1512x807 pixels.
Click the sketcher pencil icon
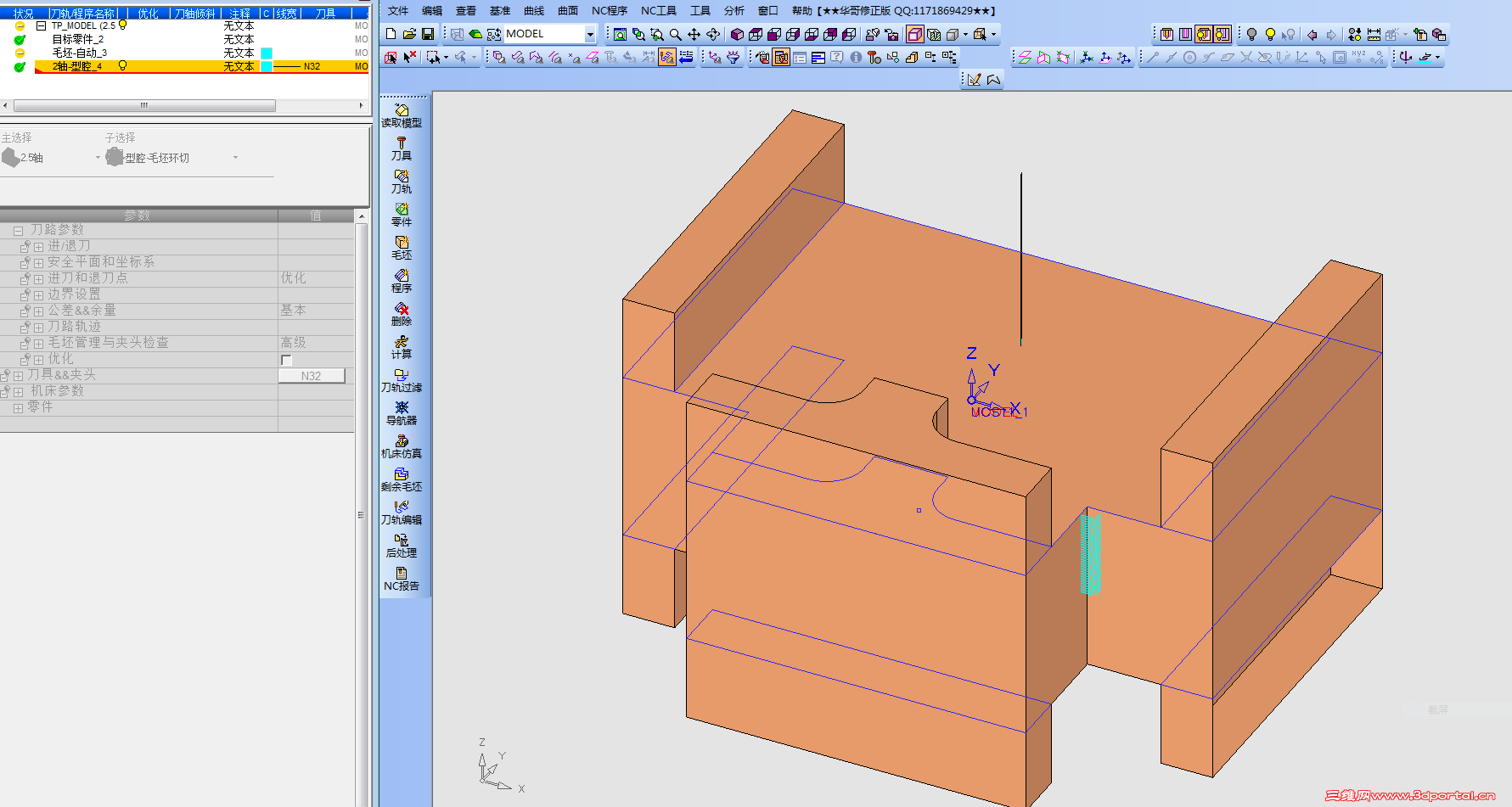(974, 80)
